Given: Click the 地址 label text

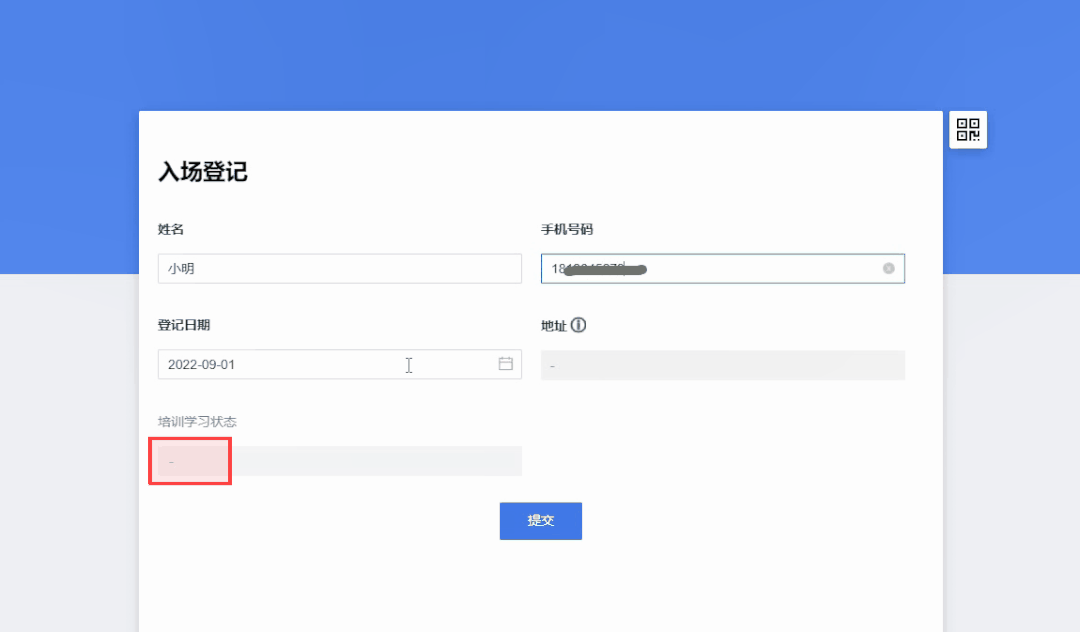Looking at the screenshot, I should coord(554,326).
